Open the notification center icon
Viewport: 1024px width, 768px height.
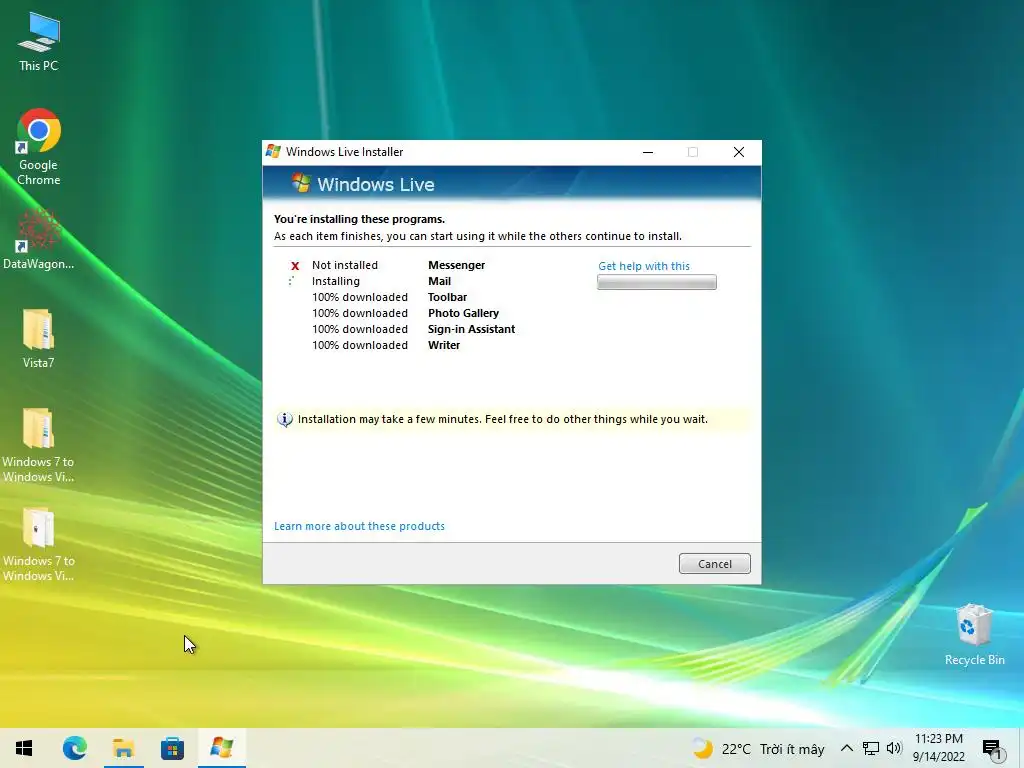(x=992, y=749)
